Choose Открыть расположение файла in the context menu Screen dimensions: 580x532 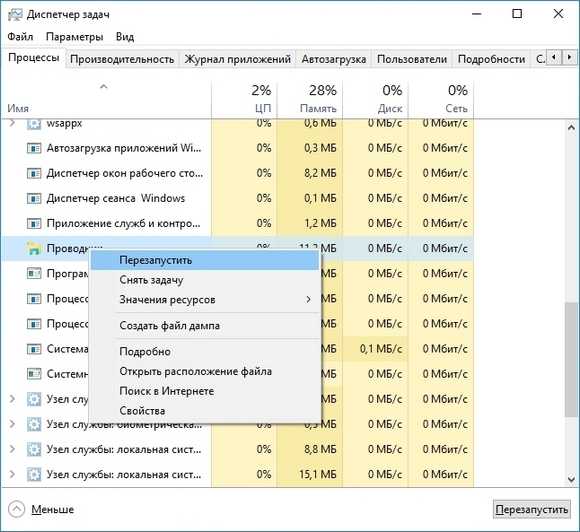(x=205, y=371)
